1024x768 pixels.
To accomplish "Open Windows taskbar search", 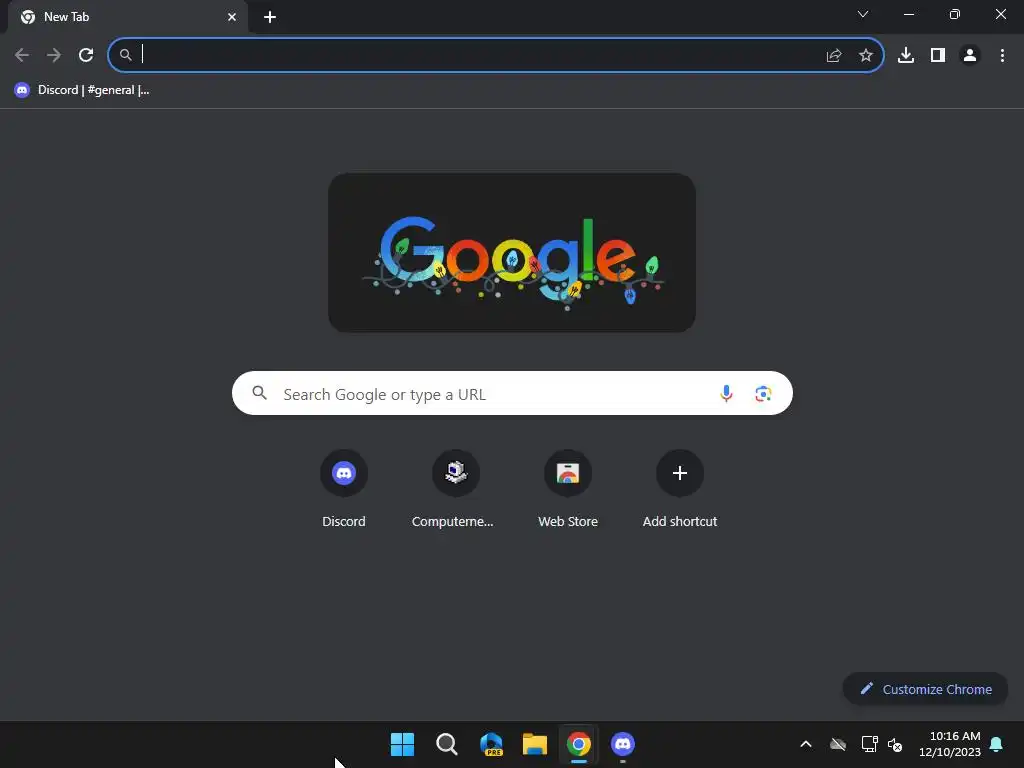I will coord(447,744).
